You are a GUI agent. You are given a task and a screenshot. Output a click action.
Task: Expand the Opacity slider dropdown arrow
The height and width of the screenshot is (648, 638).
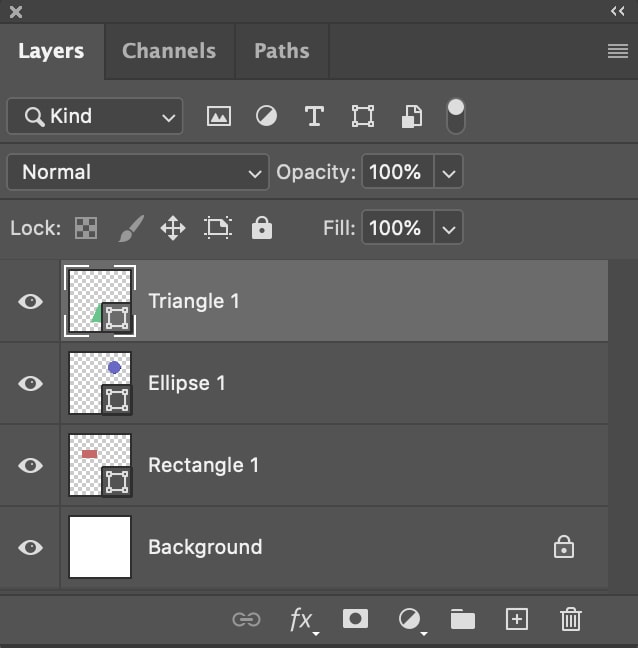tap(449, 172)
